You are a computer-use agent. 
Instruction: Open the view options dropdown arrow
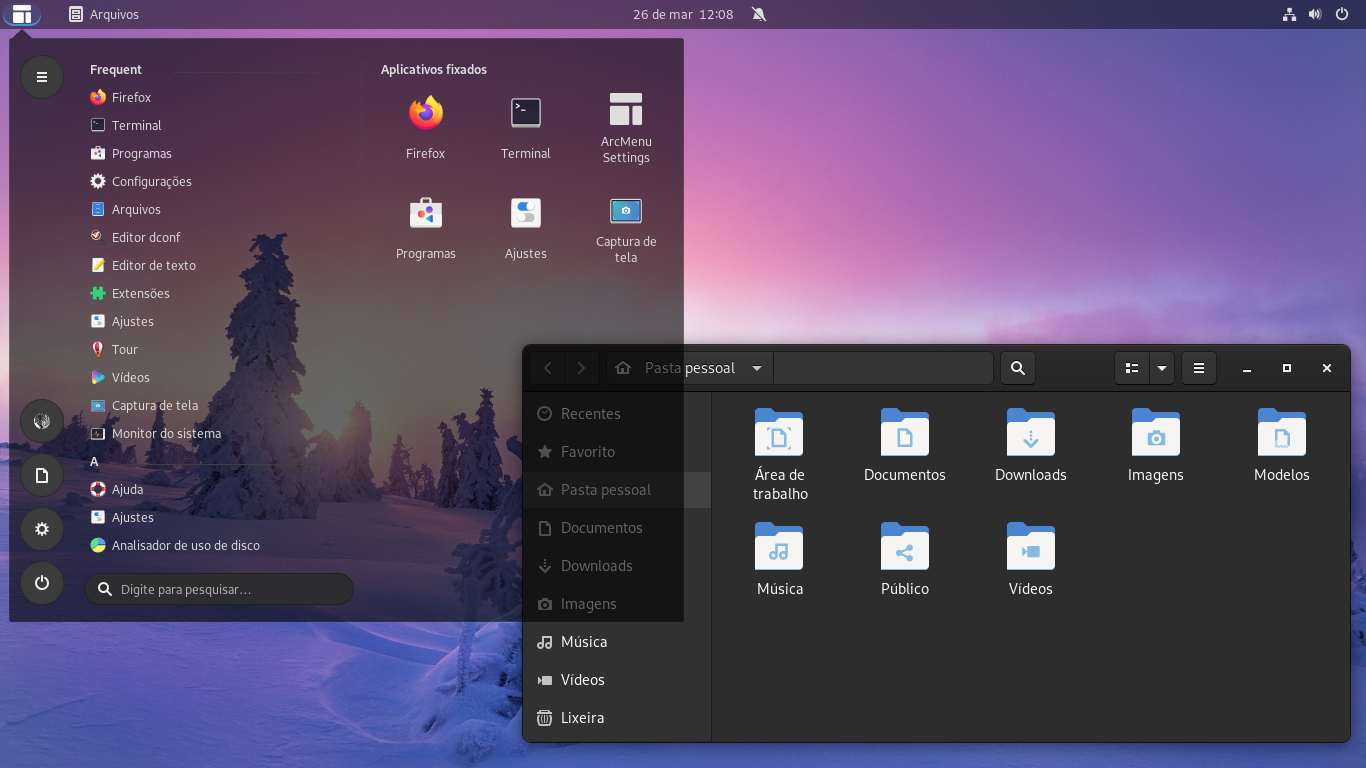click(x=1162, y=368)
